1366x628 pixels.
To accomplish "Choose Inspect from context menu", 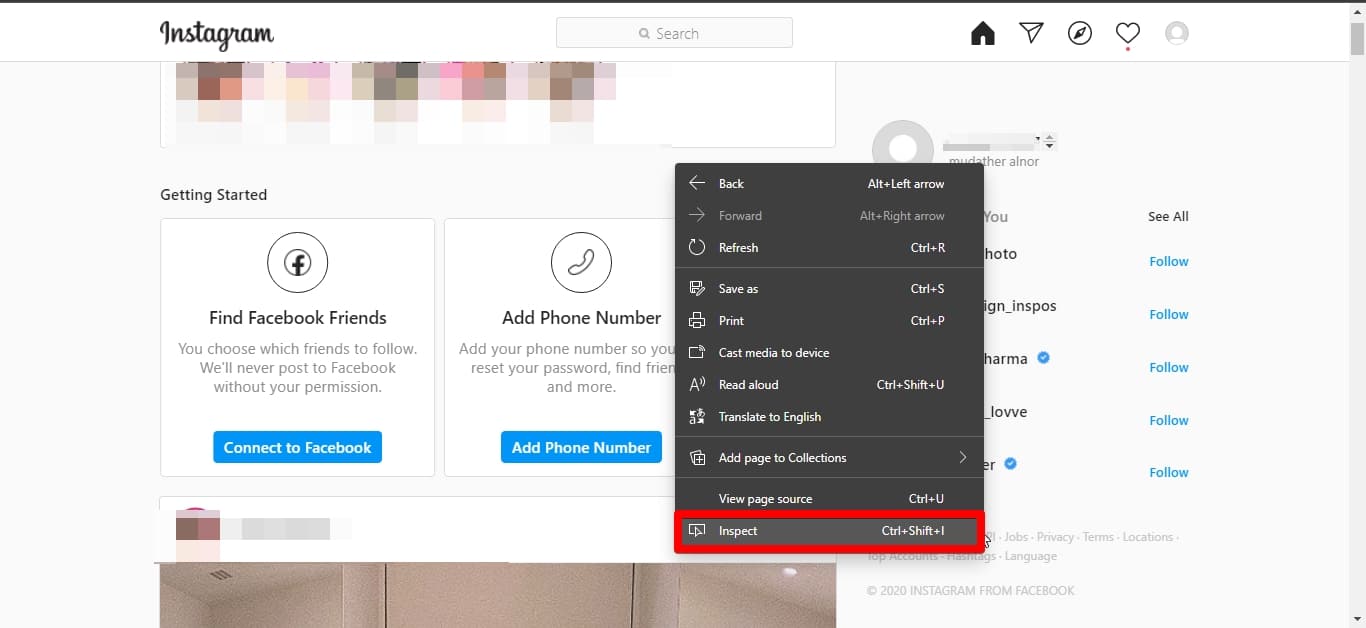I will [x=830, y=530].
